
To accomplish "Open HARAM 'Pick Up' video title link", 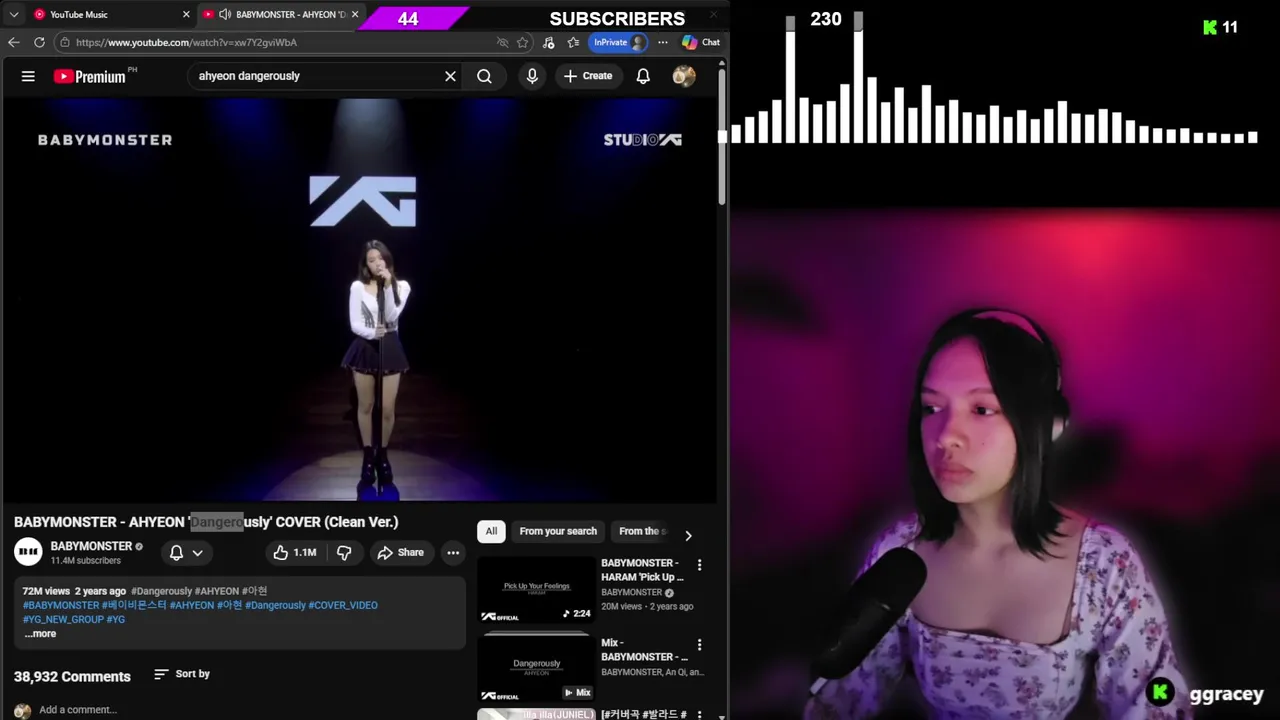I will click(x=642, y=570).
